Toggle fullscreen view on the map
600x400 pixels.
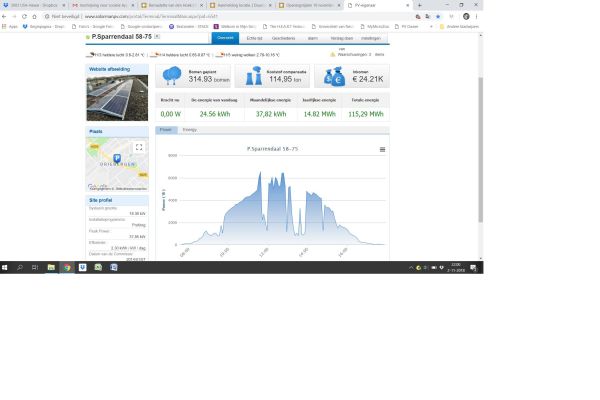[x=139, y=147]
